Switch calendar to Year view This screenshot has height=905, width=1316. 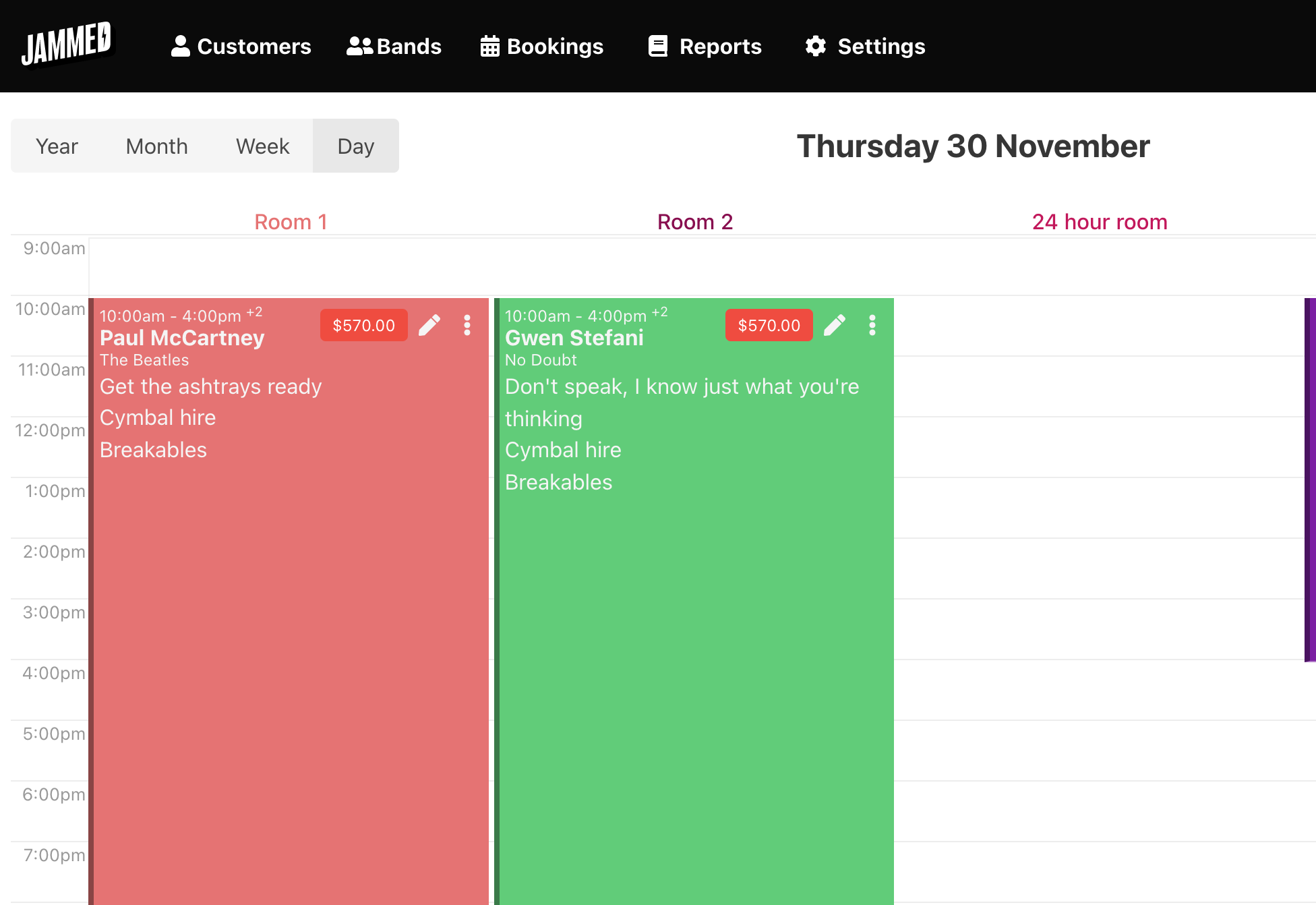pos(57,146)
